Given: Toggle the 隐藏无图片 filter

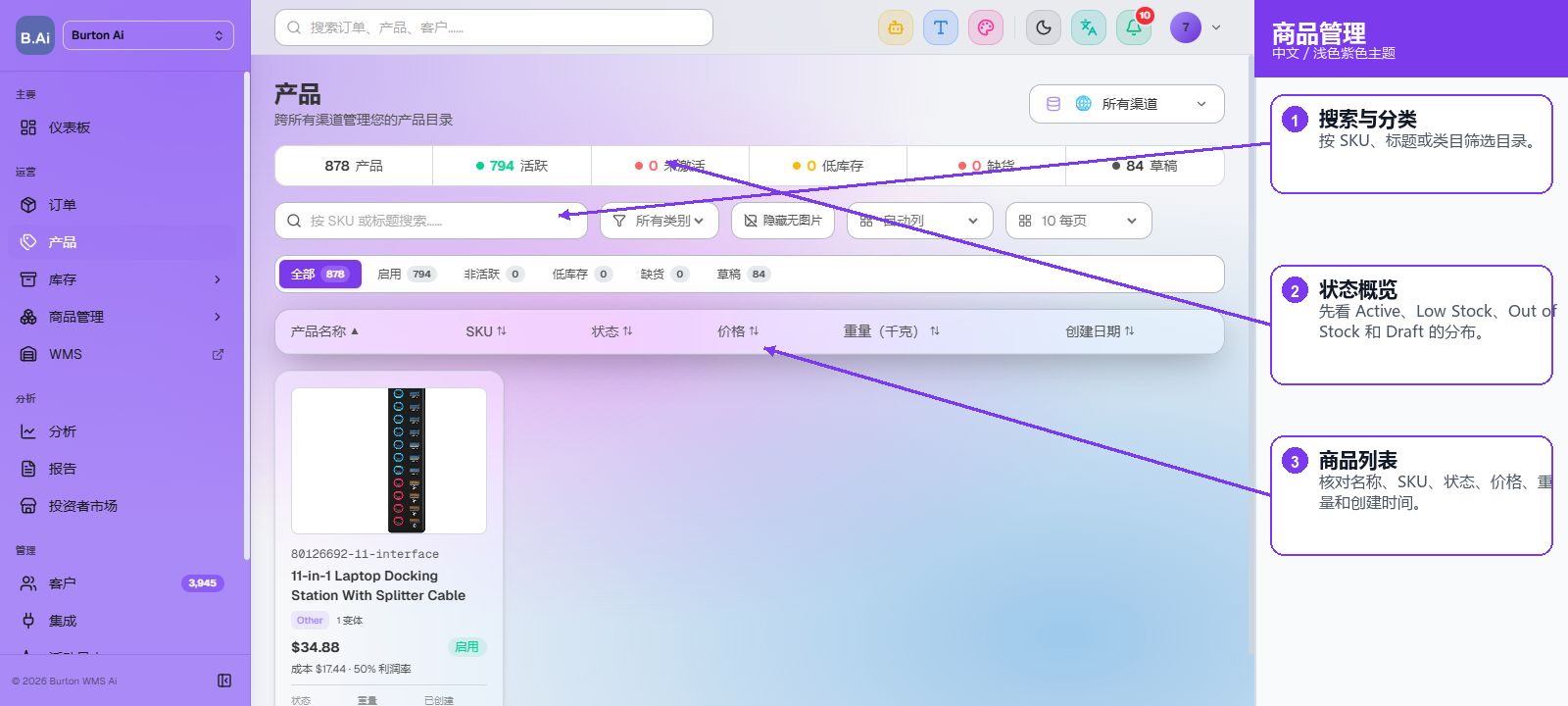Looking at the screenshot, I should pyautogui.click(x=783, y=221).
